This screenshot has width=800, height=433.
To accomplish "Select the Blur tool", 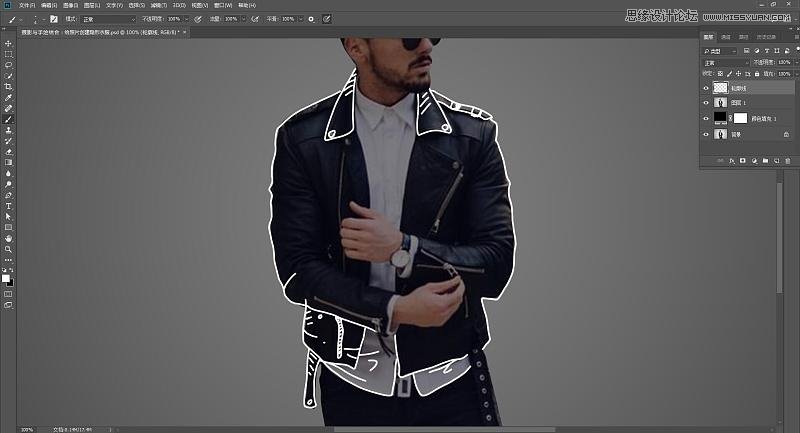I will [8, 173].
